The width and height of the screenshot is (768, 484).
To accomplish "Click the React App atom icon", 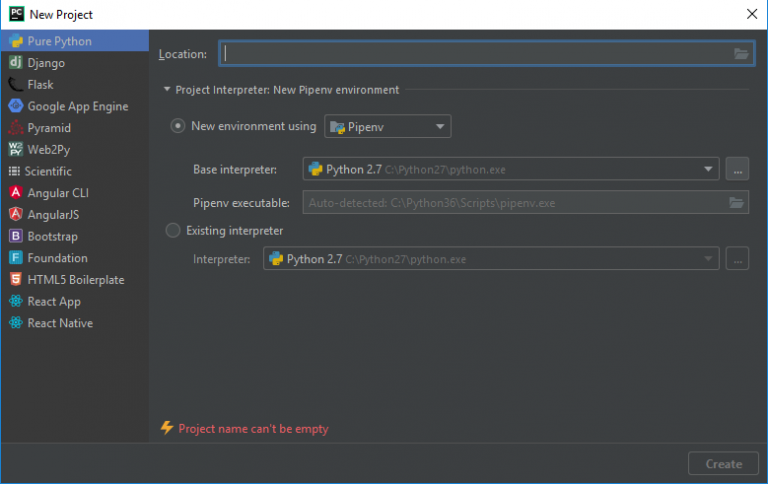I will click(x=16, y=301).
